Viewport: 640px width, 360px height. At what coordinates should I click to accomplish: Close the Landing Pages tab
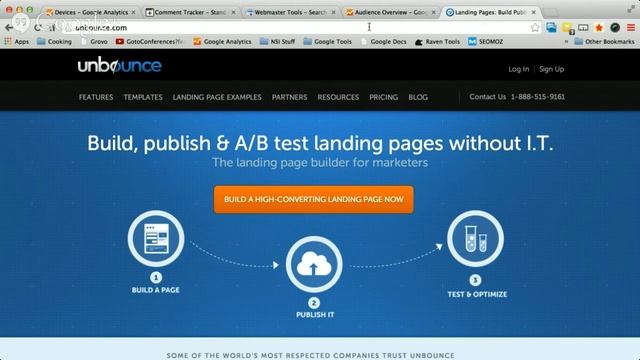(533, 12)
